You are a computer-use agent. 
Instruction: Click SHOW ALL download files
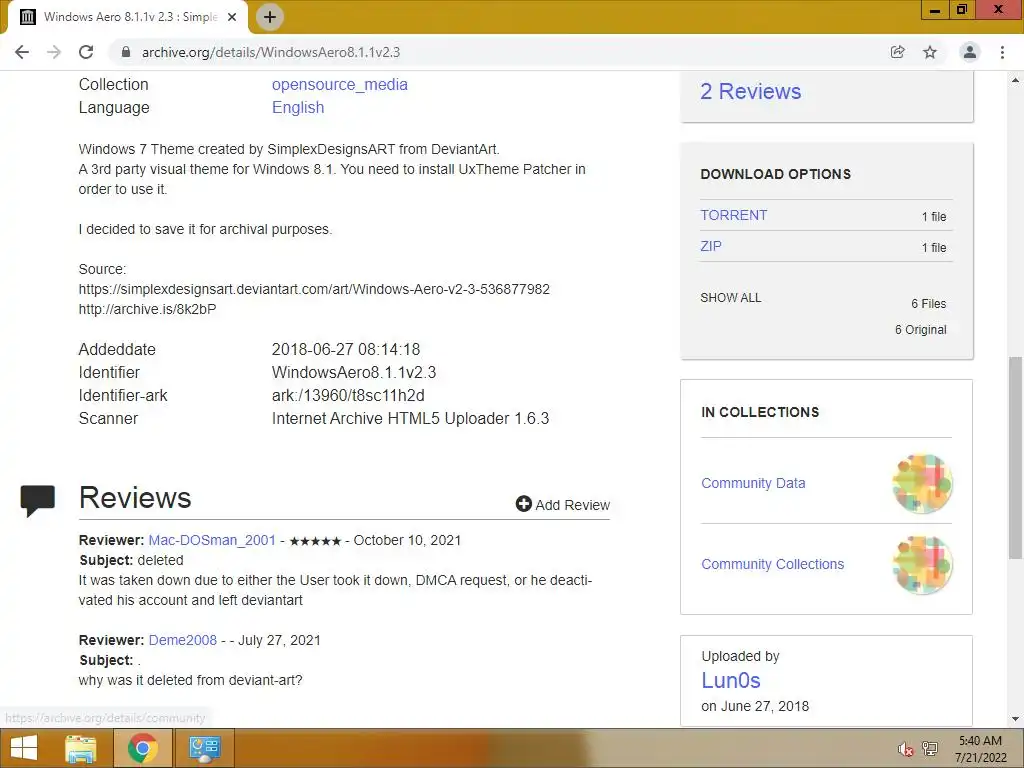pyautogui.click(x=730, y=298)
